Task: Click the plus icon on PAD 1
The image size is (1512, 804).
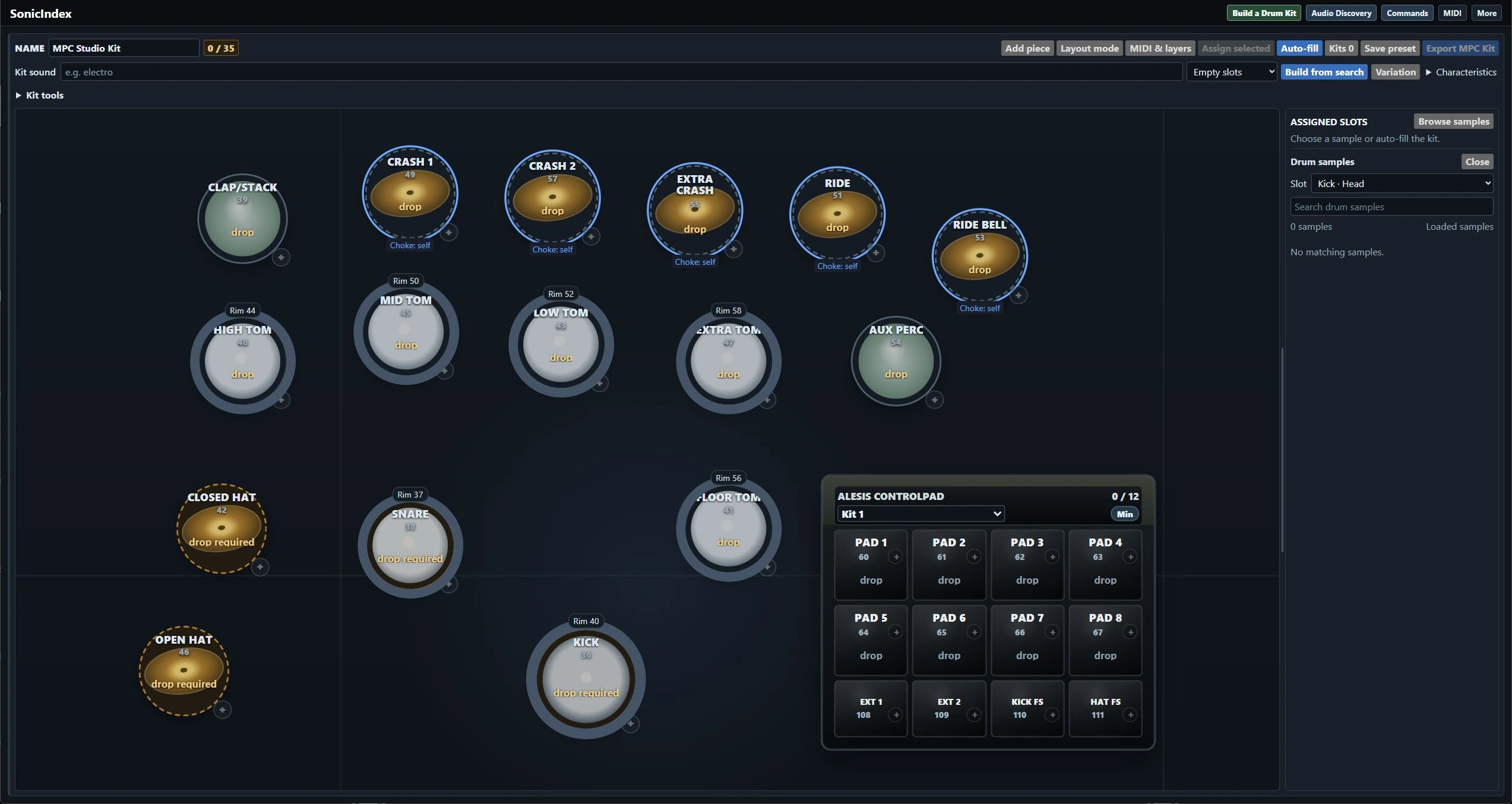Action: 896,557
